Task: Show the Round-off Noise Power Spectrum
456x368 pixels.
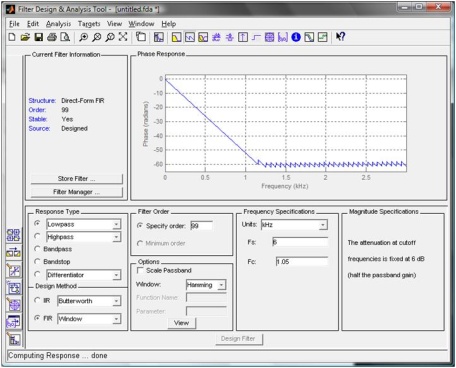Action: pyautogui.click(x=323, y=37)
